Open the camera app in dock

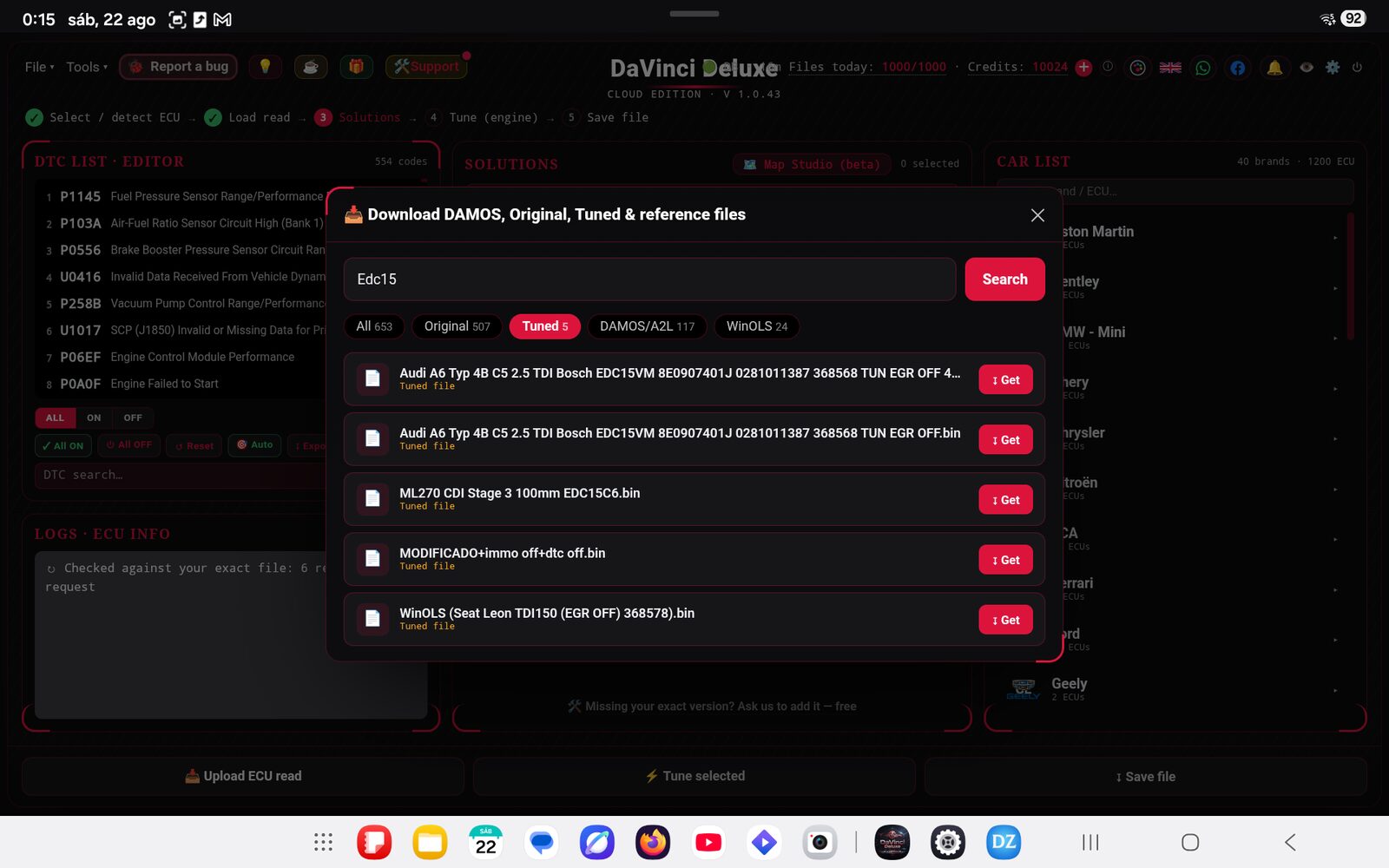click(820, 842)
